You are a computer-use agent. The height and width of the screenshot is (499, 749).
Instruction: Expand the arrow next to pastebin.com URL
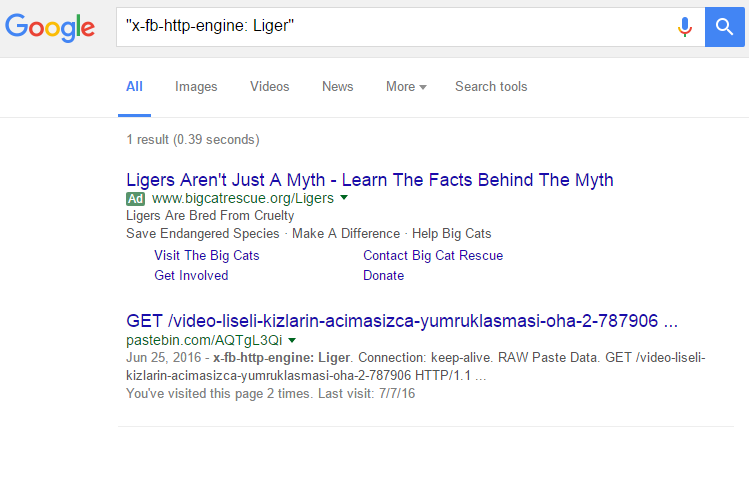[292, 340]
